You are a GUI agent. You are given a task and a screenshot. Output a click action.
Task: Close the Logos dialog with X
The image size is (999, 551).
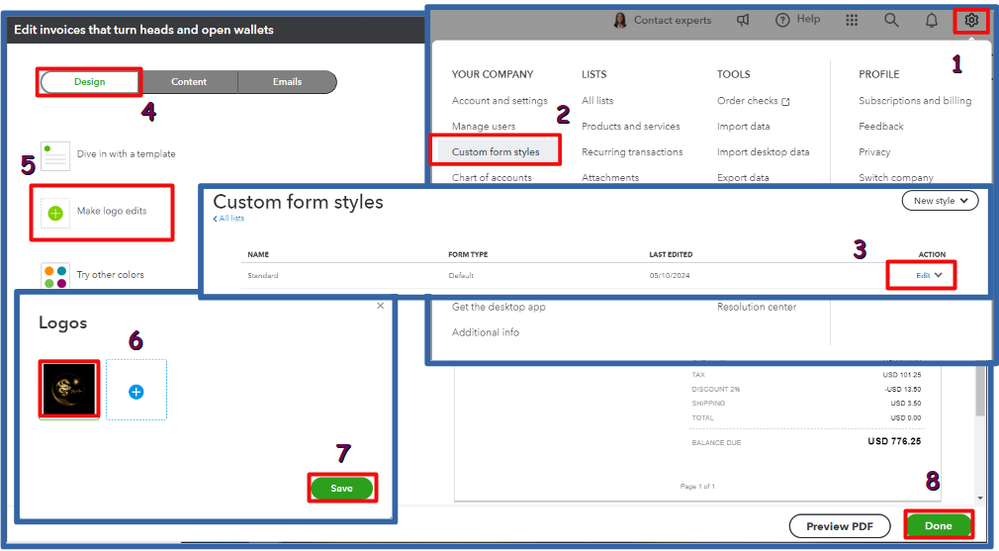coord(380,306)
